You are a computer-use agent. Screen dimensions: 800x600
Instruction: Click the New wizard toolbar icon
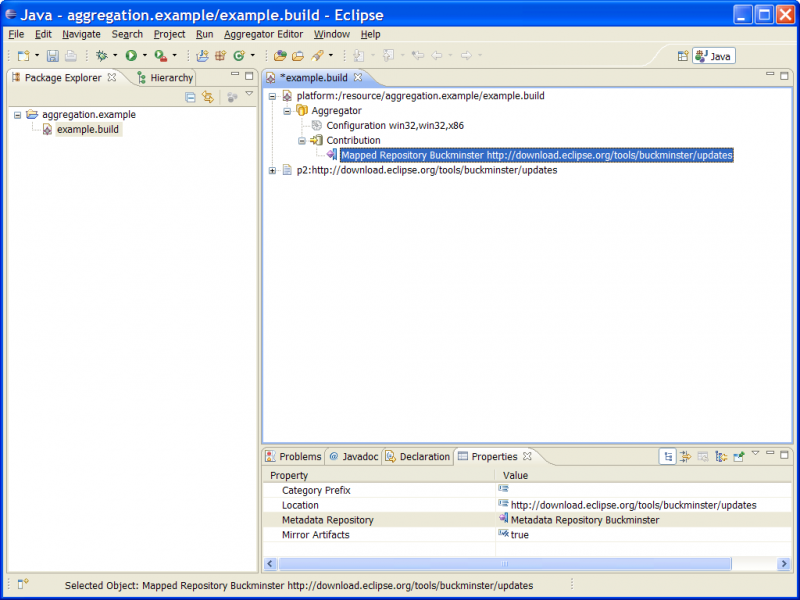pyautogui.click(x=23, y=56)
